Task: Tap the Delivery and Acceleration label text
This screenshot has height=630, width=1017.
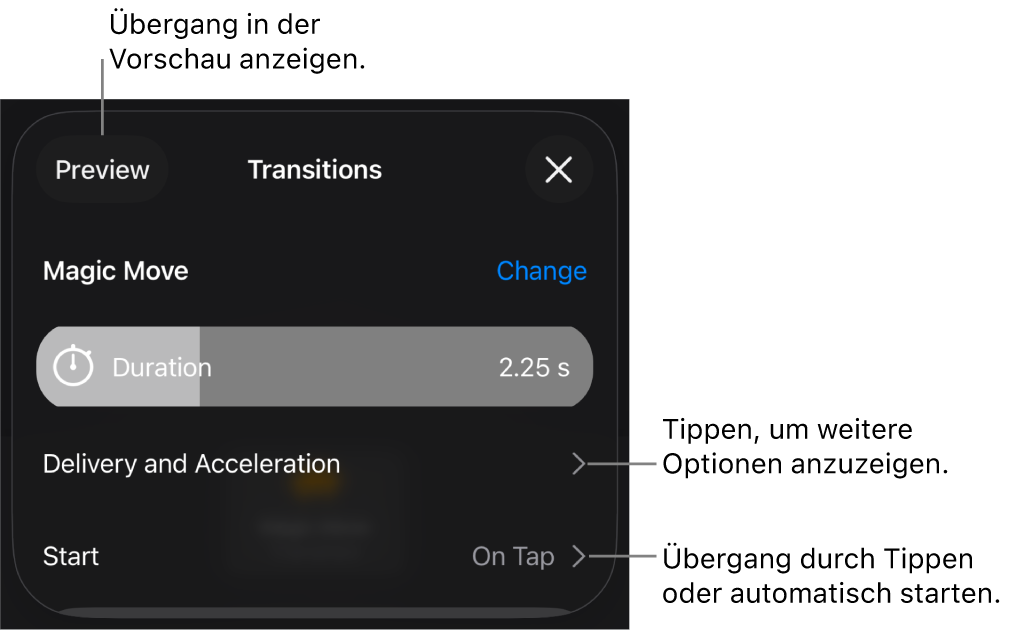Action: 191,464
